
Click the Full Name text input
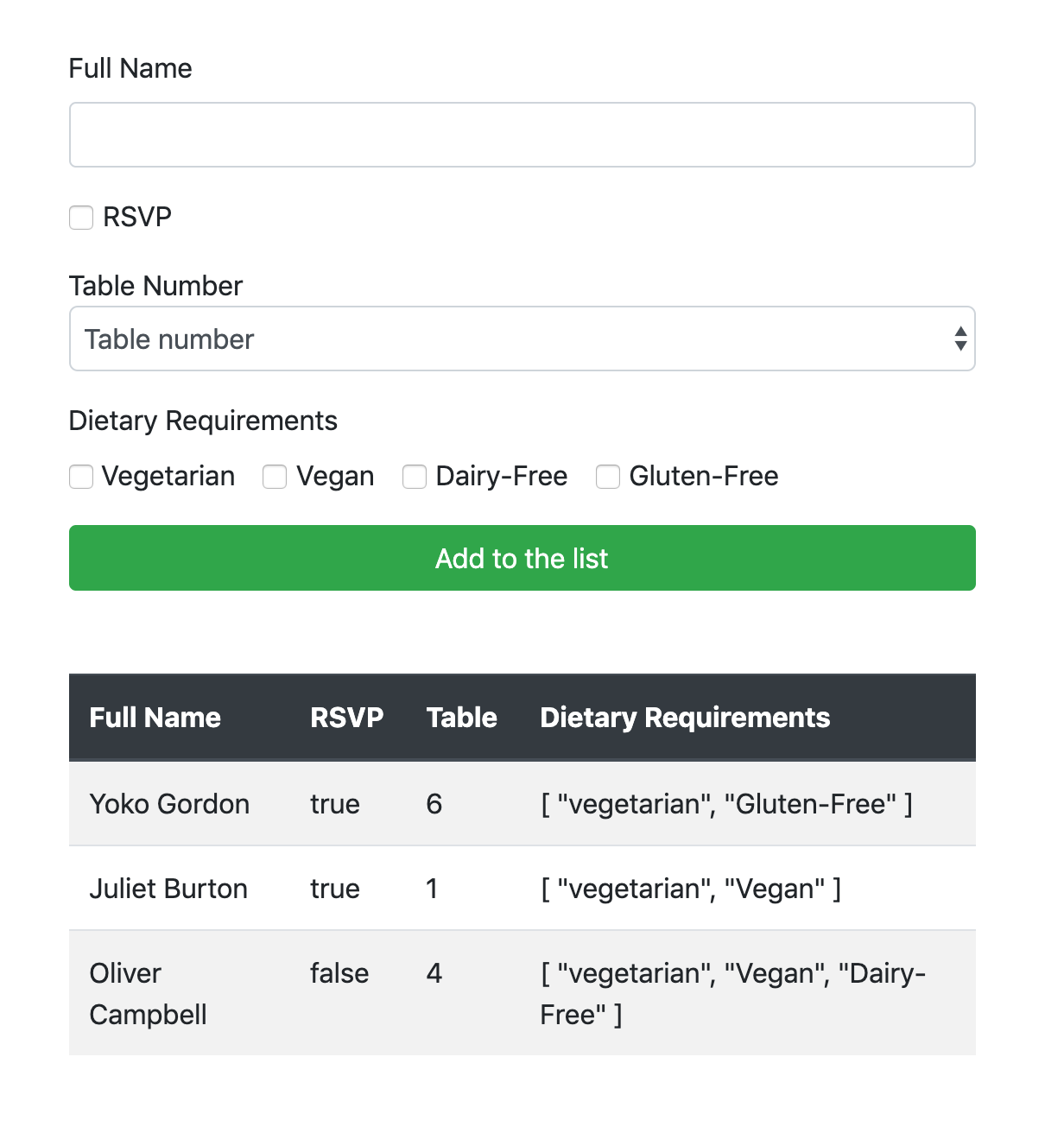522,135
